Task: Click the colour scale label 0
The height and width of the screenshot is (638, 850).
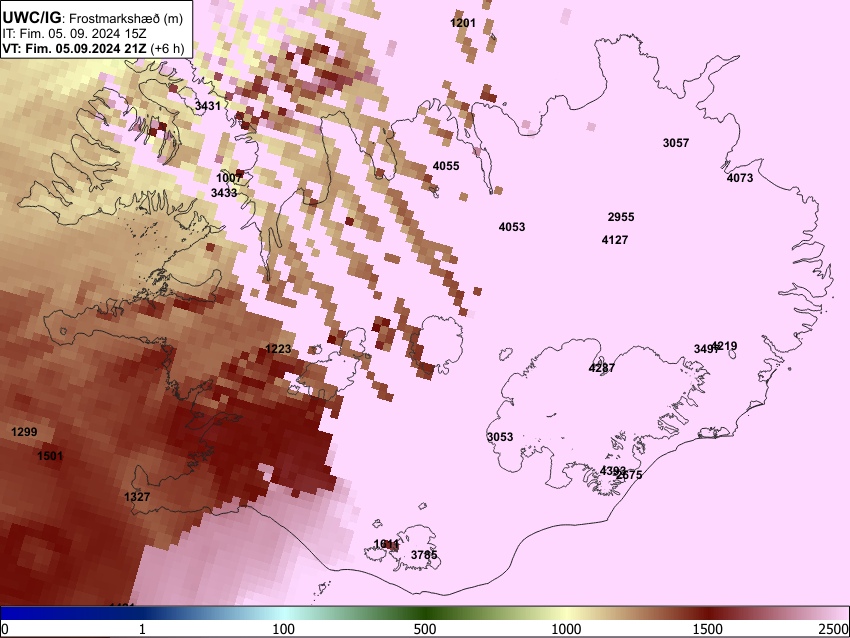Action: (x=5, y=629)
